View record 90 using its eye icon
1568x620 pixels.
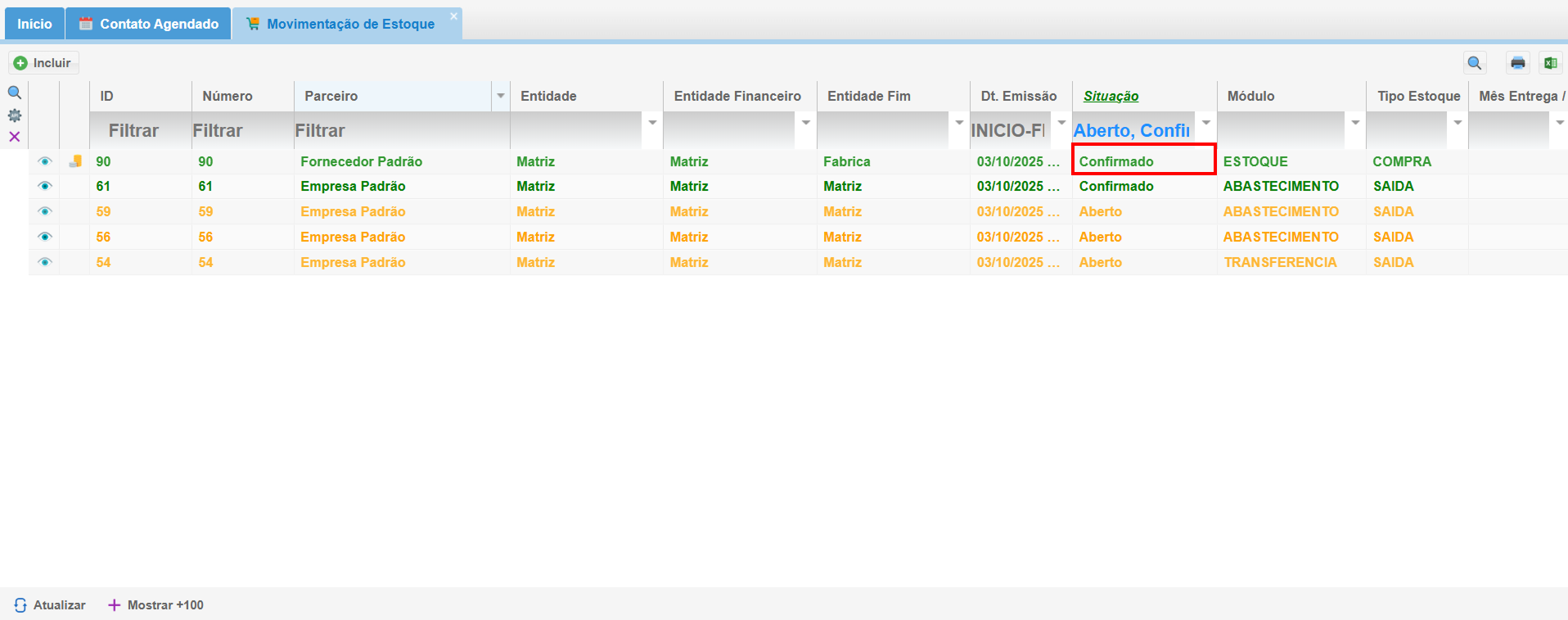pyautogui.click(x=45, y=161)
